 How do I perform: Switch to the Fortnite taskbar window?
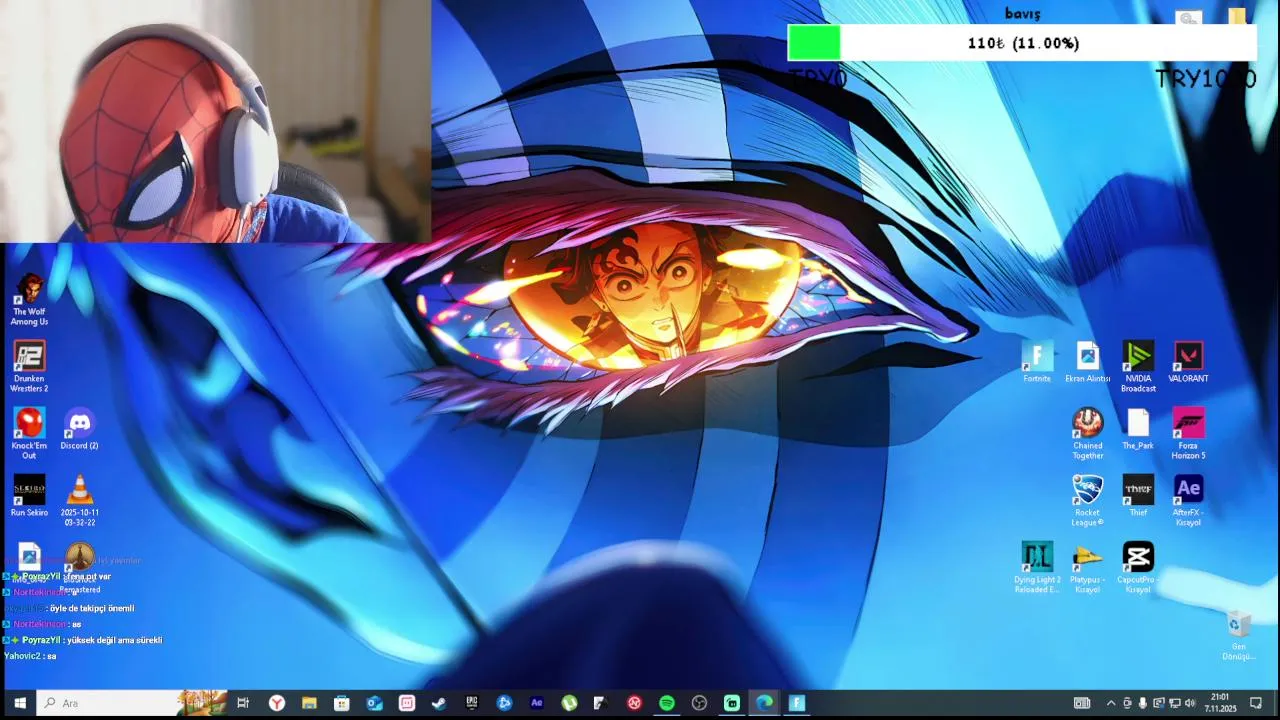[x=797, y=703]
